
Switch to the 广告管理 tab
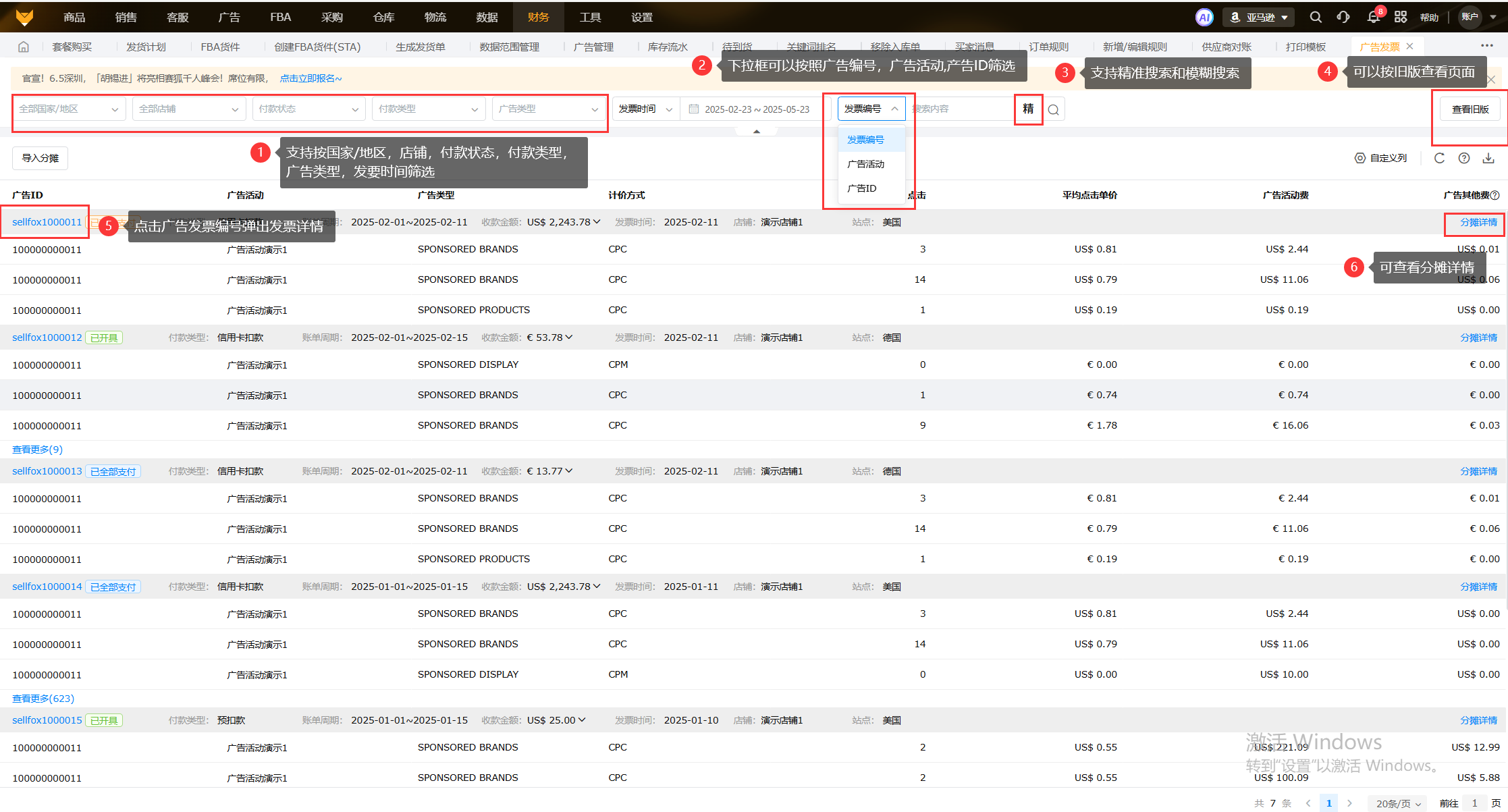point(593,47)
